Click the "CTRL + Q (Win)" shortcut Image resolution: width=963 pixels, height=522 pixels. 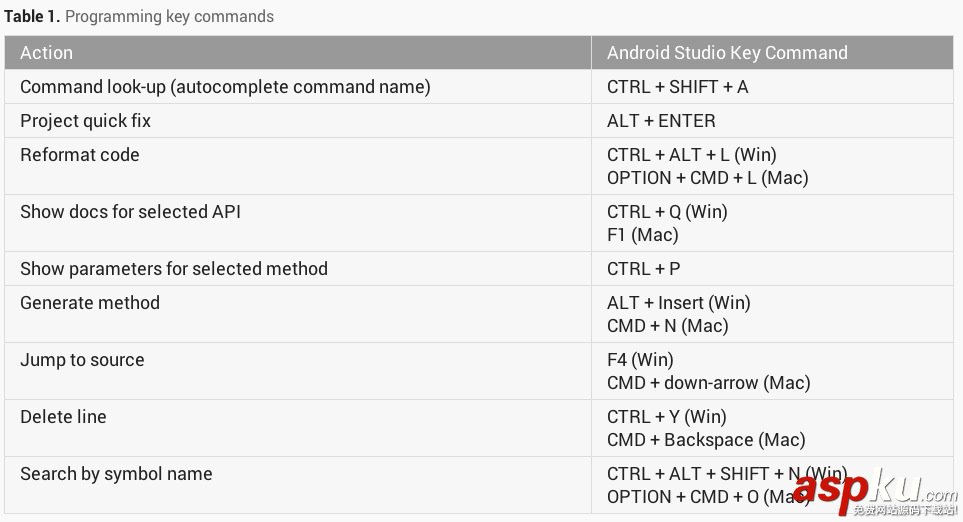667,212
